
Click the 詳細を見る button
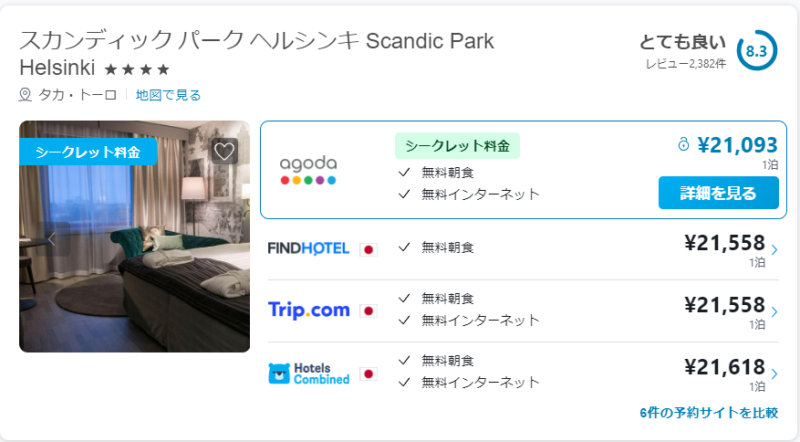click(x=718, y=192)
